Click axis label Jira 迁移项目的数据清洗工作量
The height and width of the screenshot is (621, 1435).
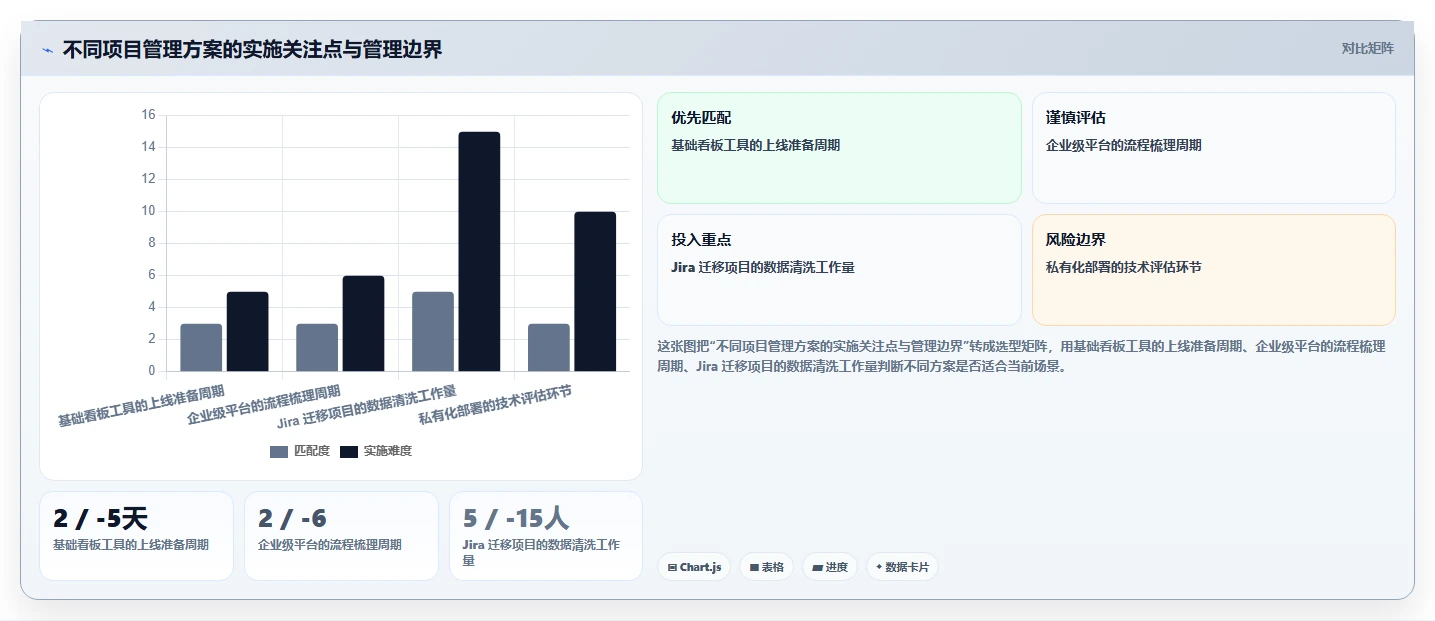366,406
